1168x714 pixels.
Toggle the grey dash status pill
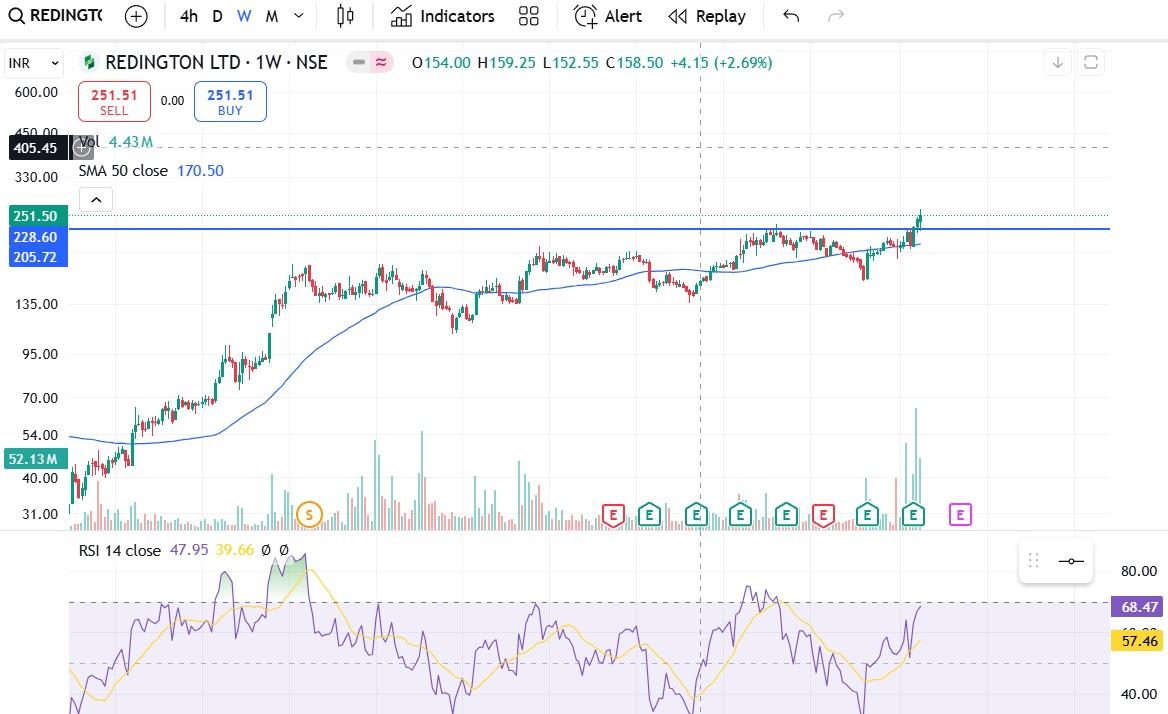pos(359,63)
